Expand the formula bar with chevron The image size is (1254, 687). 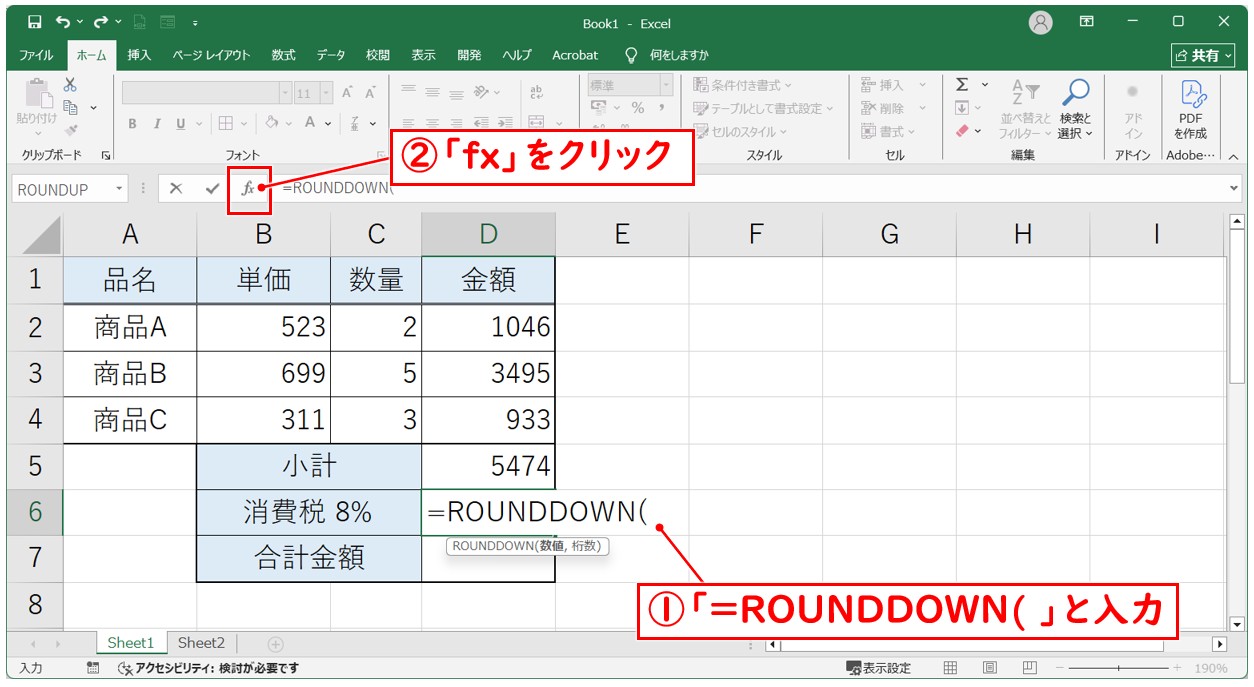click(x=1234, y=188)
